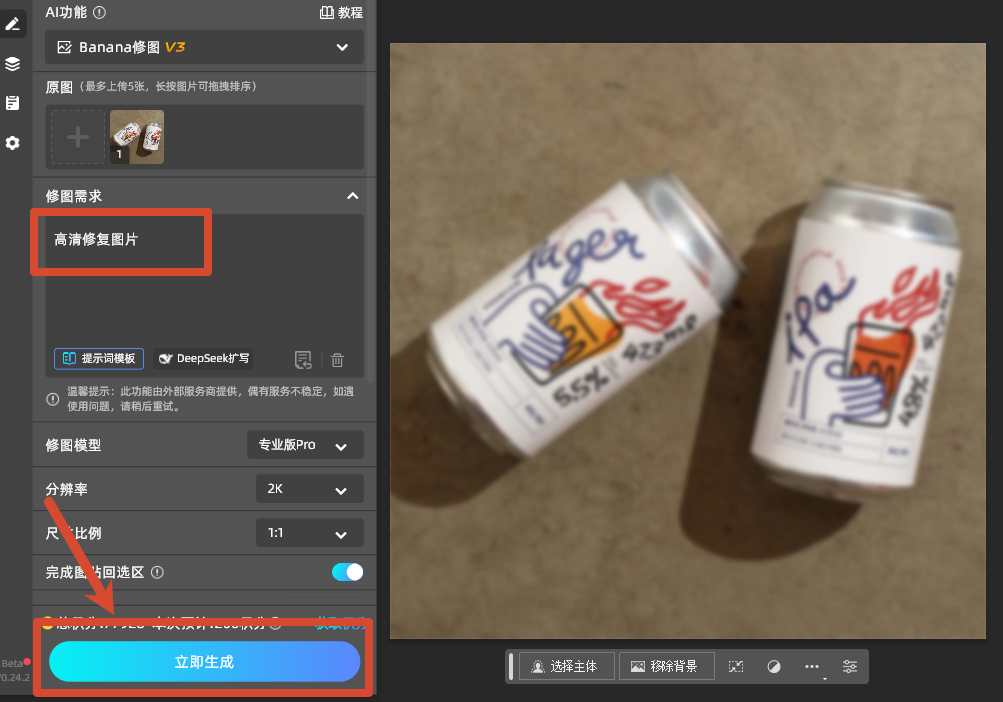The width and height of the screenshot is (1003, 702).
Task: Collapse the 修图需求 section
Action: tap(352, 196)
